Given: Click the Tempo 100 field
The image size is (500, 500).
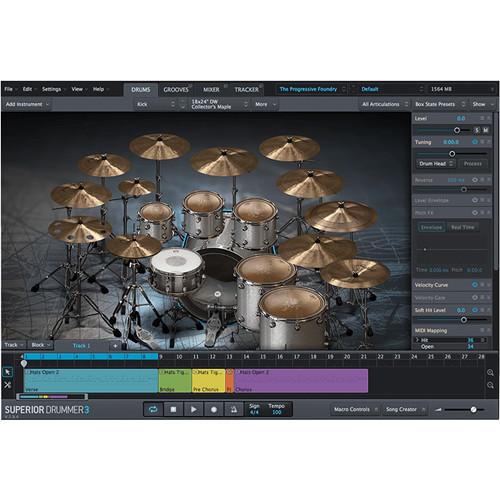Looking at the screenshot, I should click(x=277, y=409).
